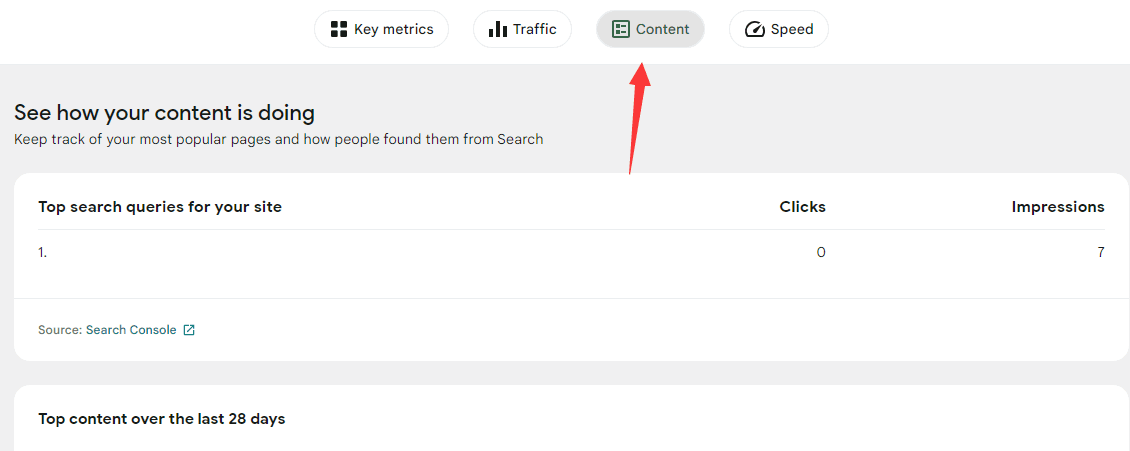This screenshot has height=451, width=1130.
Task: Click the impressions value 7 in row one
Action: (x=1100, y=253)
